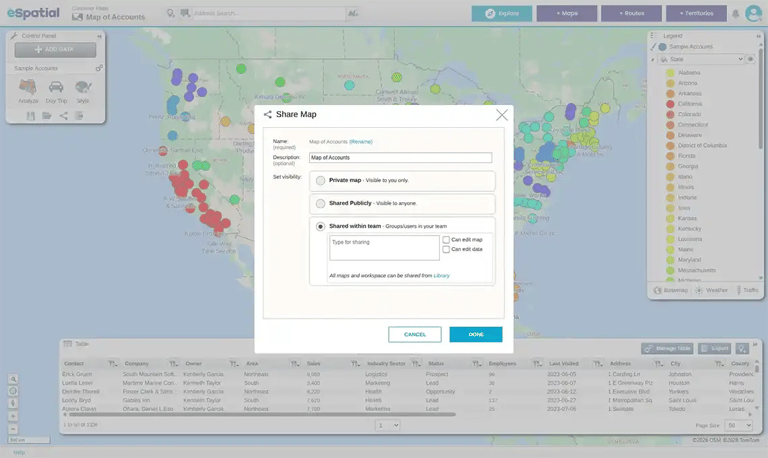The height and width of the screenshot is (458, 768).
Task: Toggle the eye visibility icon in Legend
Action: [x=750, y=59]
